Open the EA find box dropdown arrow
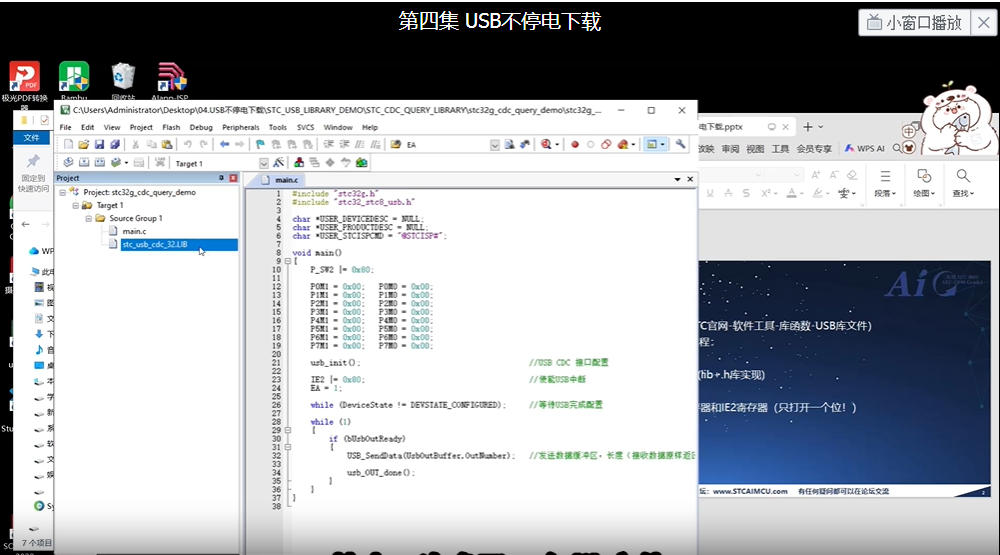Viewport: 1000px width, 555px height. click(x=495, y=145)
